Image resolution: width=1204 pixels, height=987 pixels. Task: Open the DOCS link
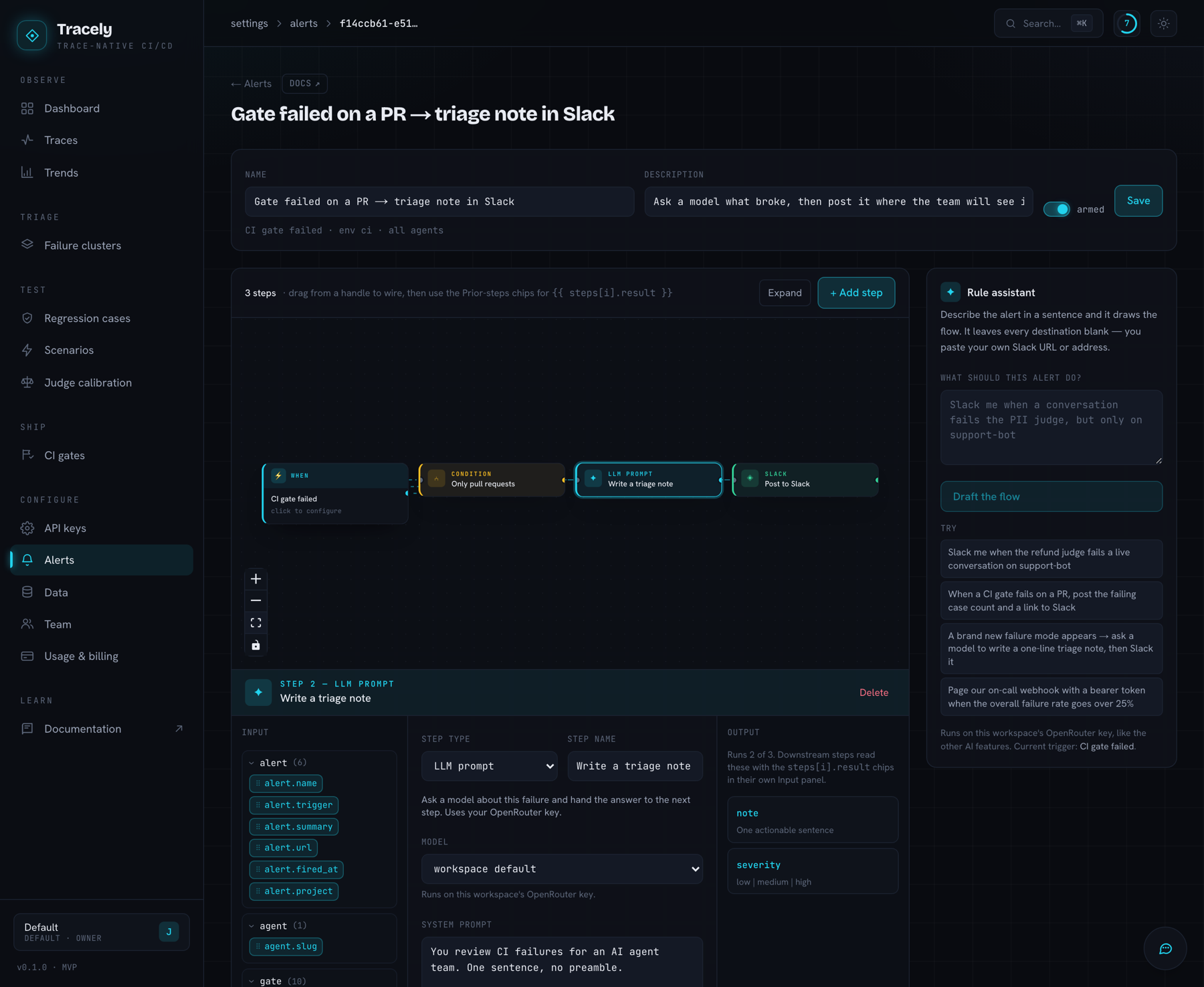[304, 84]
